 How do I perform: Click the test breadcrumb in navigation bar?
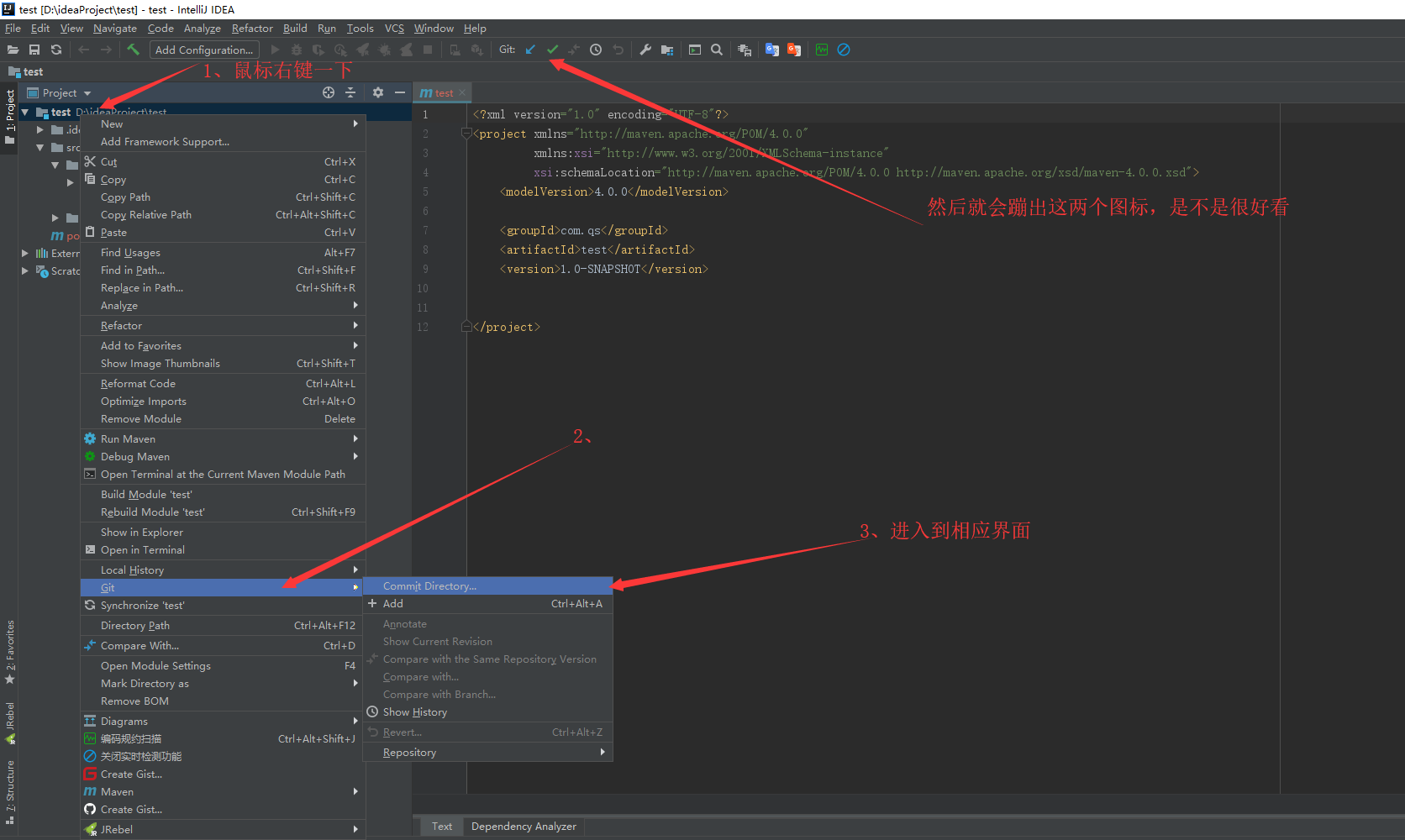(26, 71)
